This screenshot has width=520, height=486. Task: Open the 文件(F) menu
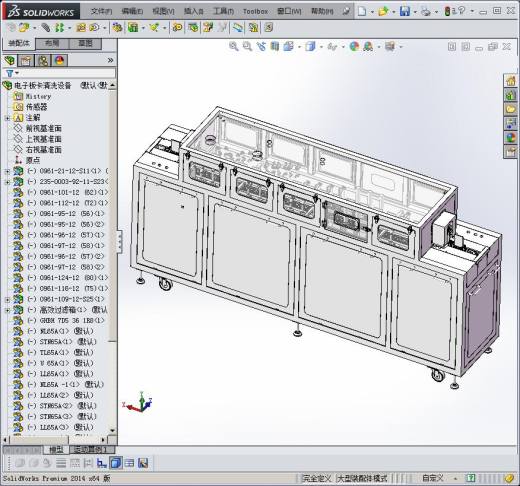(x=101, y=11)
